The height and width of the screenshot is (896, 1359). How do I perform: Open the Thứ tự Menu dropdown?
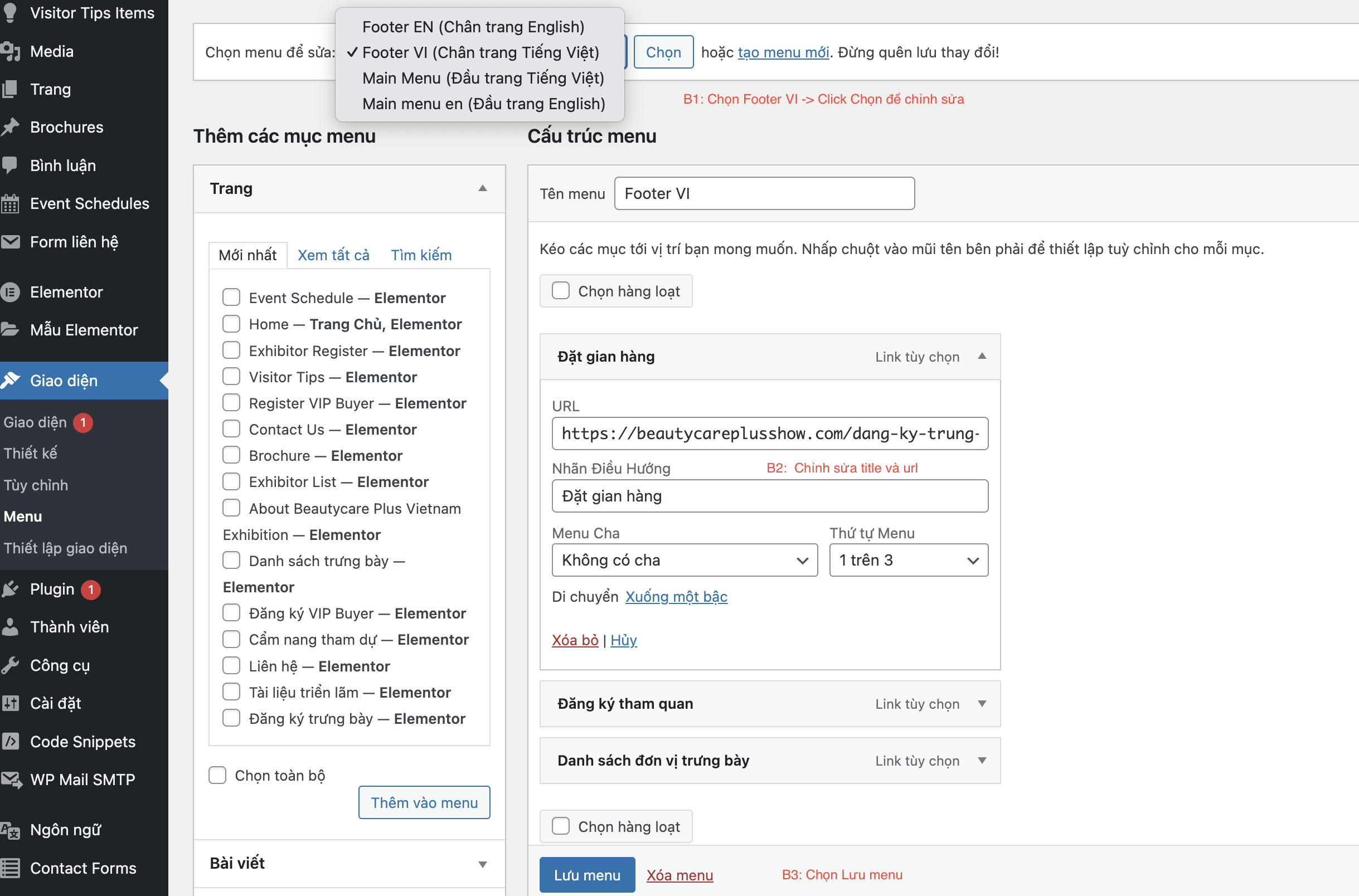pos(908,560)
